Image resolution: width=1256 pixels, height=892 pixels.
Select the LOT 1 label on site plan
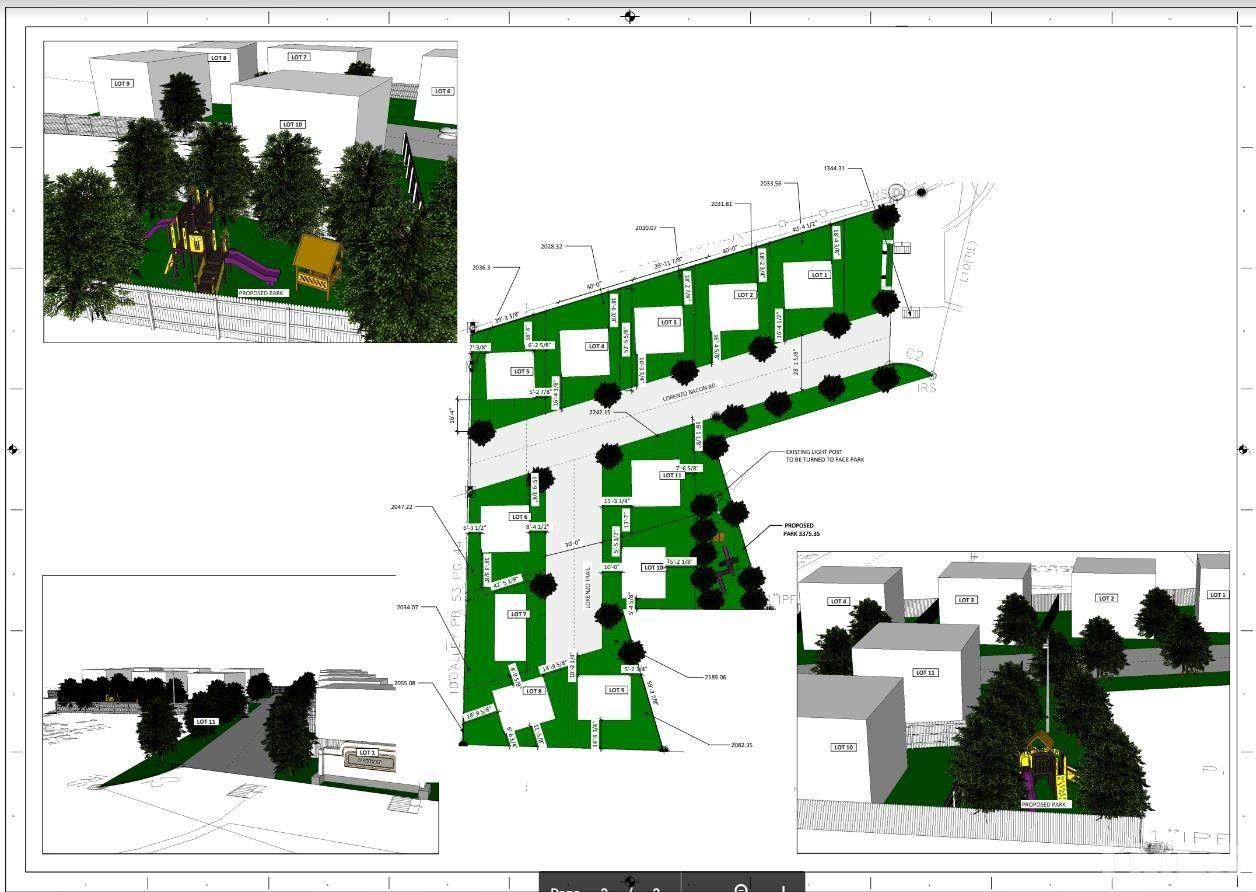tap(820, 274)
